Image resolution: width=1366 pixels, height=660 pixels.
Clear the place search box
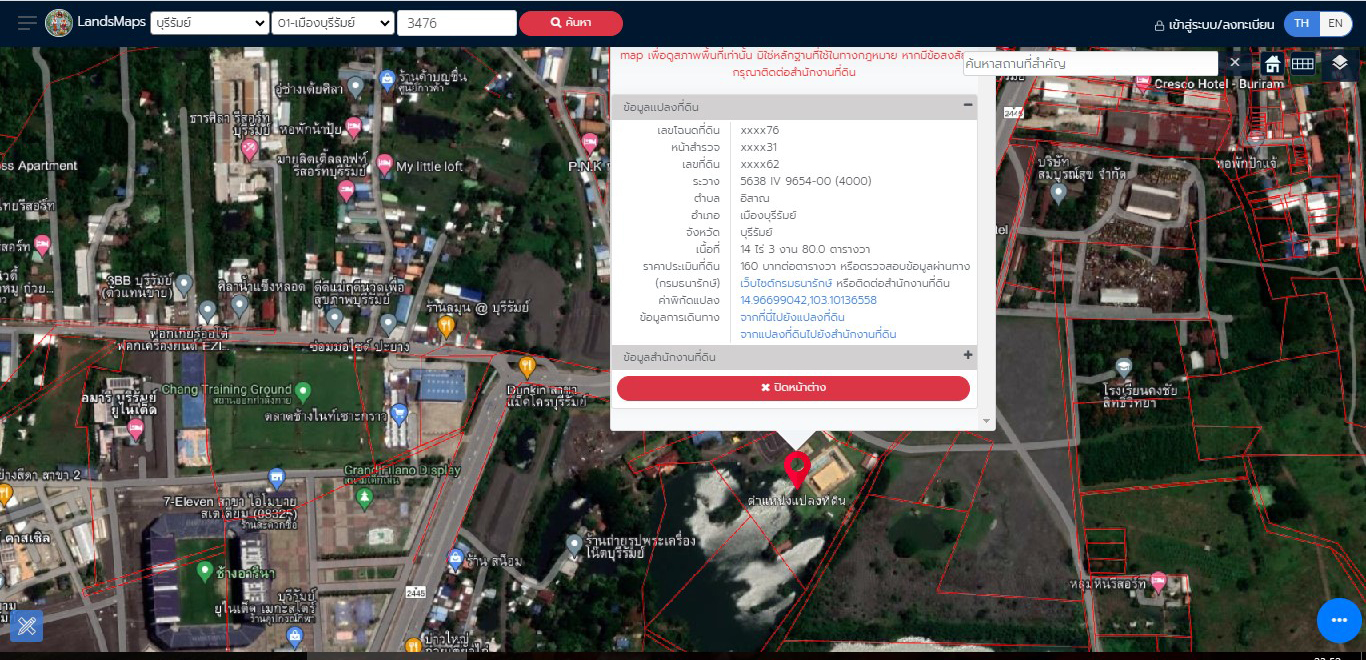point(1234,63)
